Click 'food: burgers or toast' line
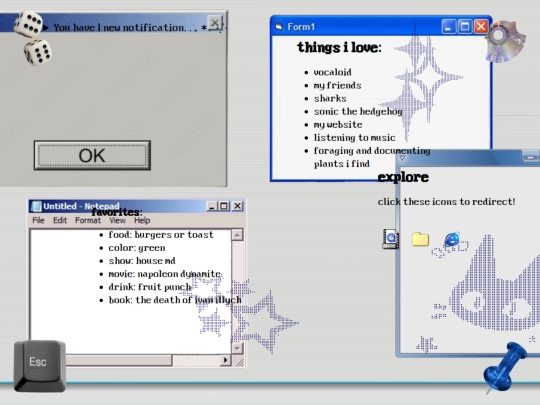 pos(161,235)
